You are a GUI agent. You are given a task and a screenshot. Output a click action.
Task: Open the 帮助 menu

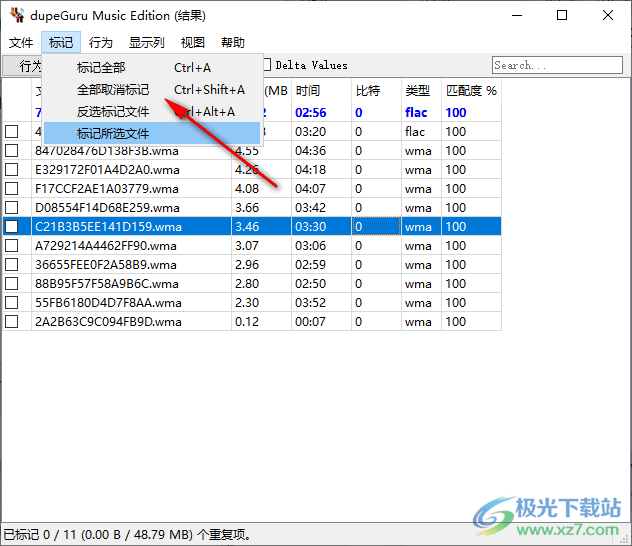tap(233, 42)
